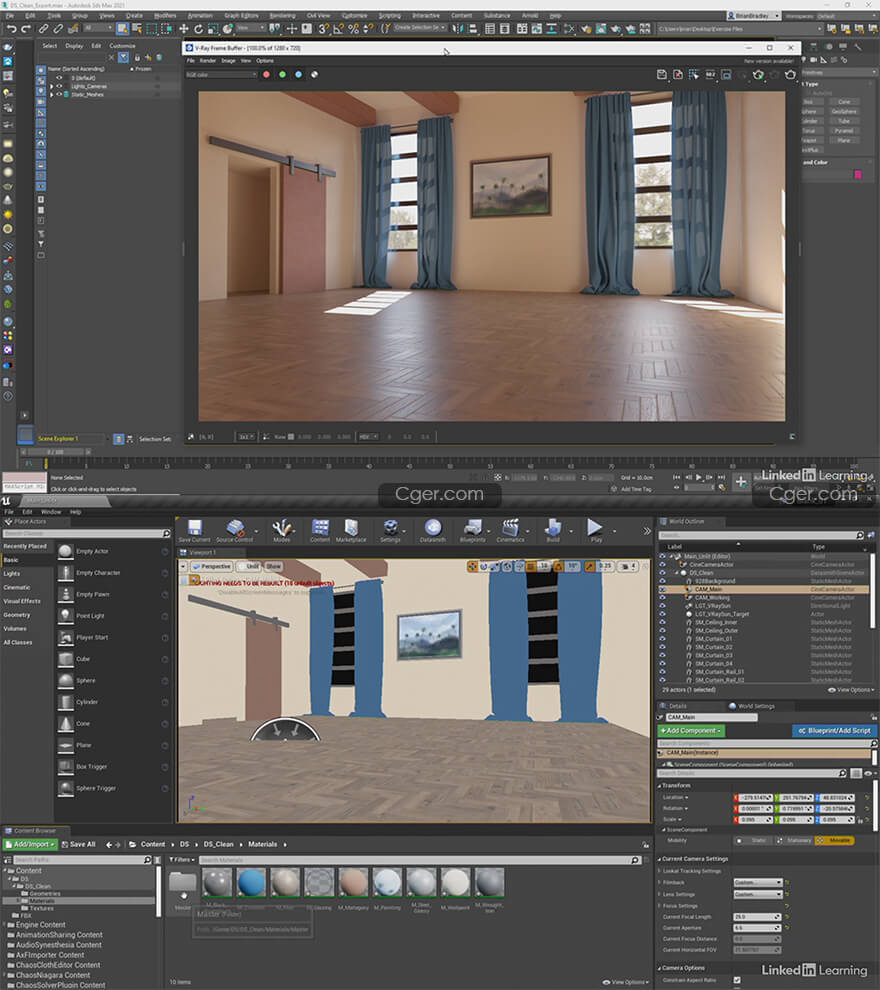Open Cinematics in Unreal toolbar
The height and width of the screenshot is (990, 880).
510,530
